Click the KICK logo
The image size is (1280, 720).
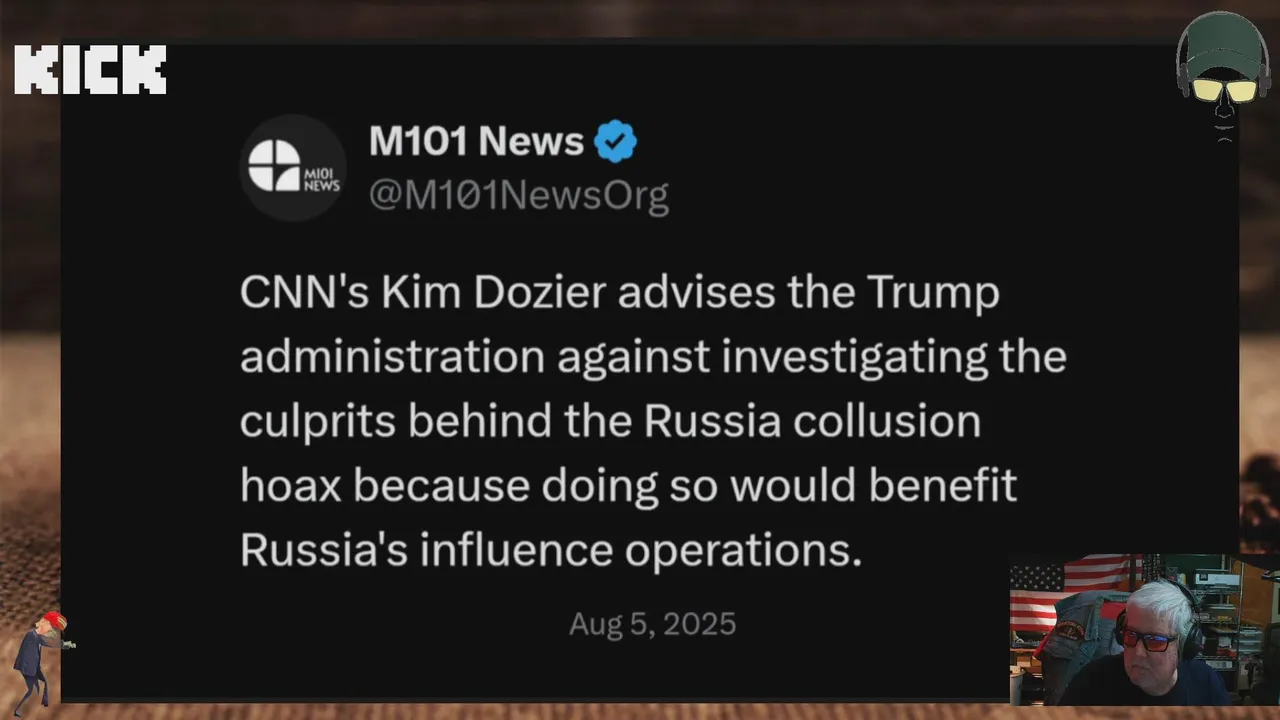pyautogui.click(x=90, y=70)
